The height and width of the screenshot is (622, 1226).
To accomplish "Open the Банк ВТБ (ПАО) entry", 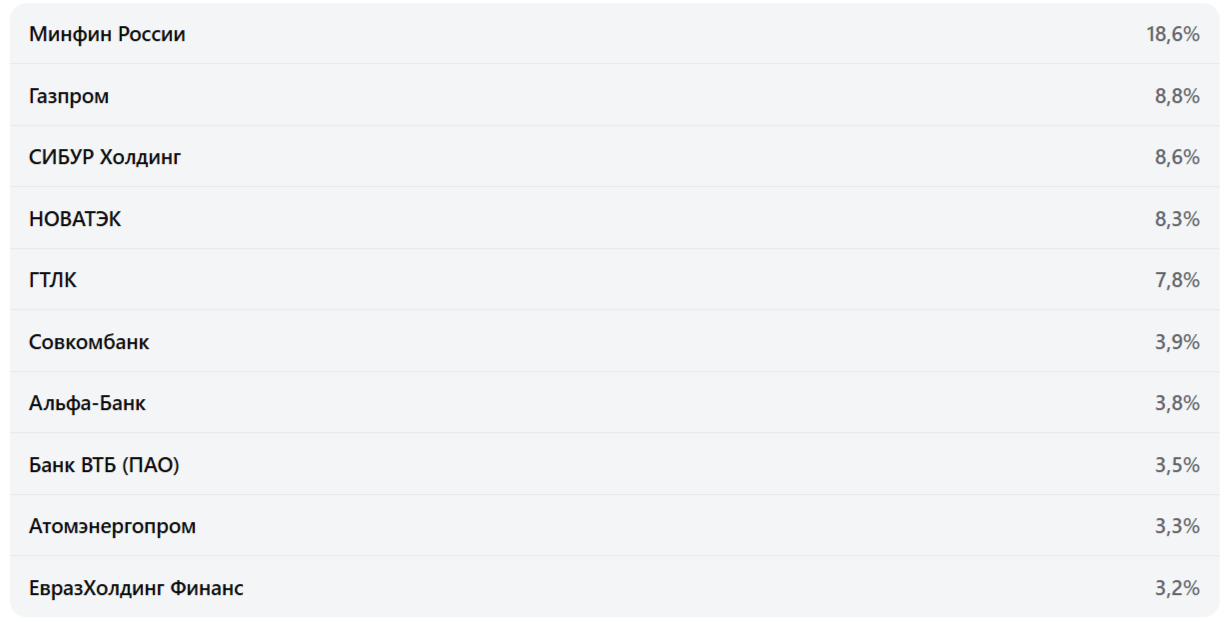I will pyautogui.click(x=104, y=465).
